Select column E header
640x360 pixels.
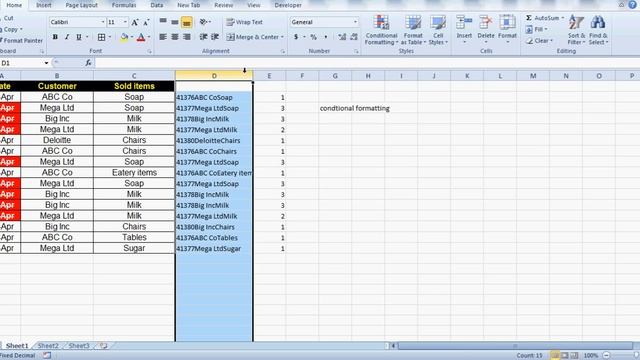[x=269, y=76]
